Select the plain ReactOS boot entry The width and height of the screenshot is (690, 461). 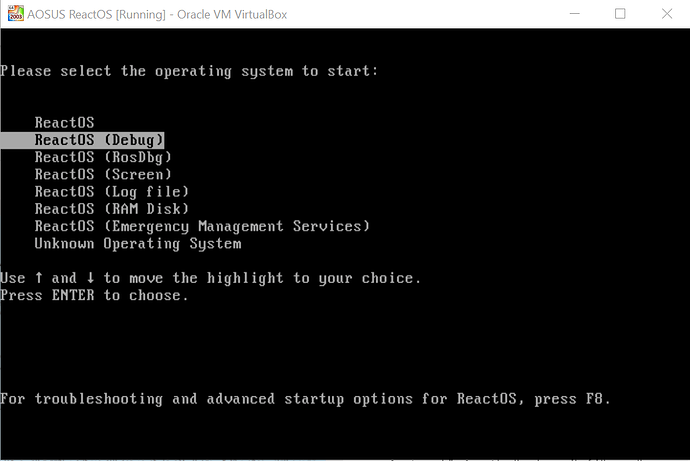tap(64, 122)
